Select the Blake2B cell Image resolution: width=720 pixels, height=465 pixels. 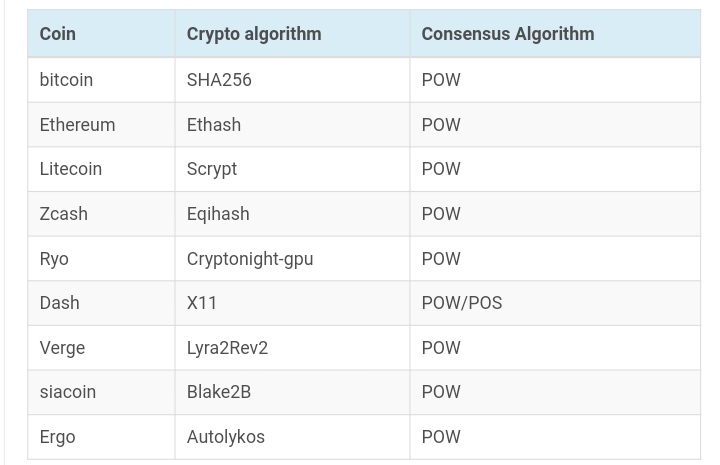(x=219, y=392)
